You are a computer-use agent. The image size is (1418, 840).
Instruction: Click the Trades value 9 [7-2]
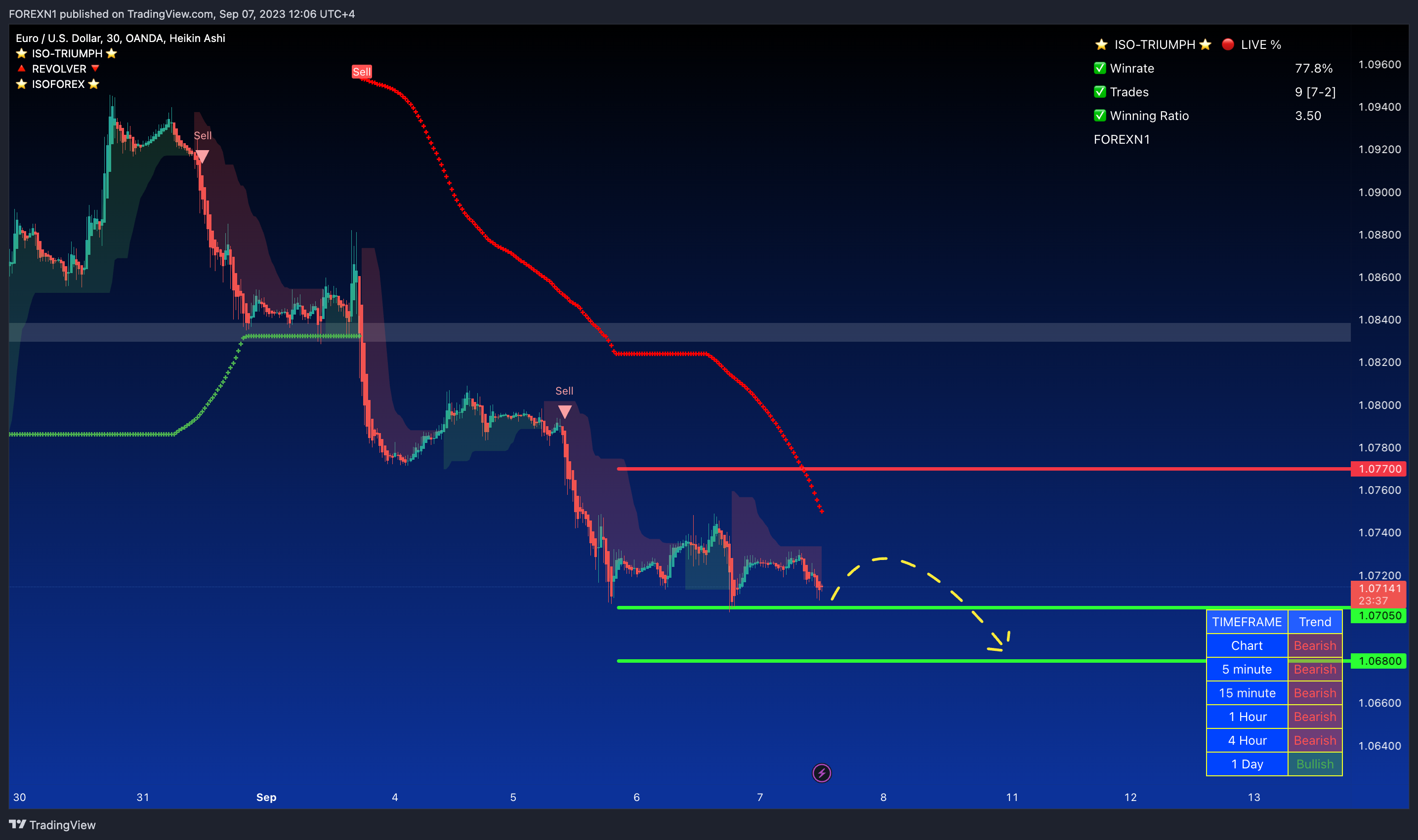click(x=1315, y=92)
